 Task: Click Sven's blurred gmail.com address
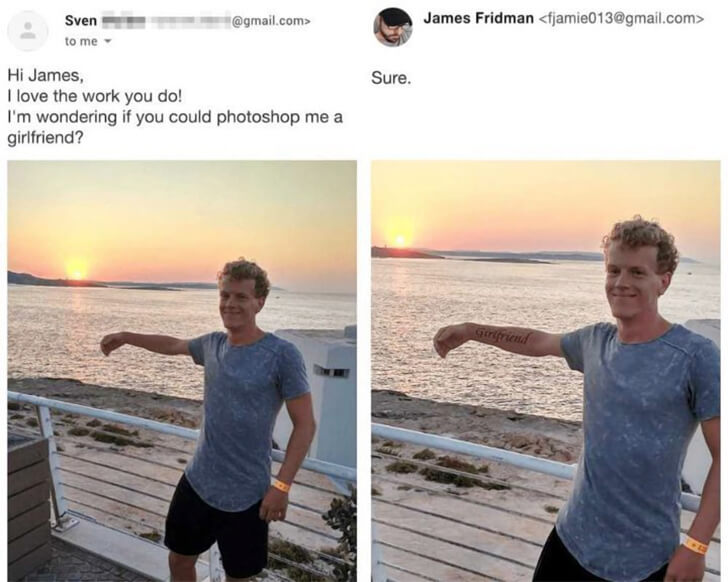pyautogui.click(x=205, y=21)
